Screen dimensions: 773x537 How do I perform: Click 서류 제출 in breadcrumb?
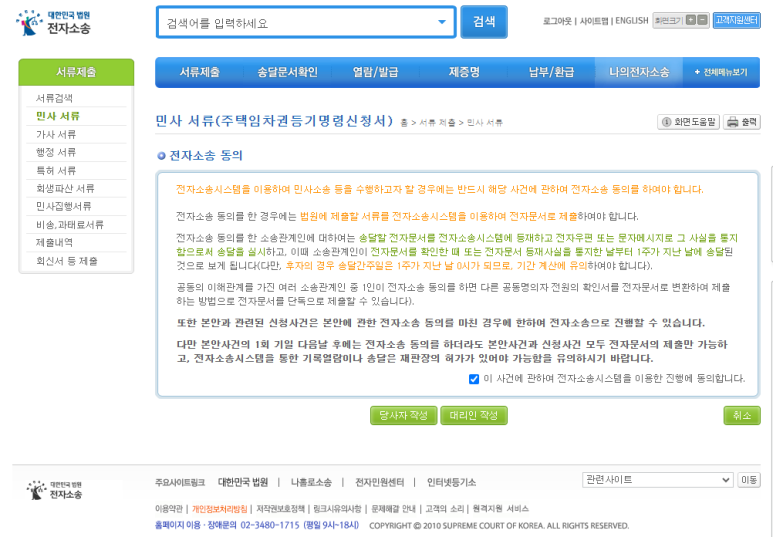tap(437, 123)
